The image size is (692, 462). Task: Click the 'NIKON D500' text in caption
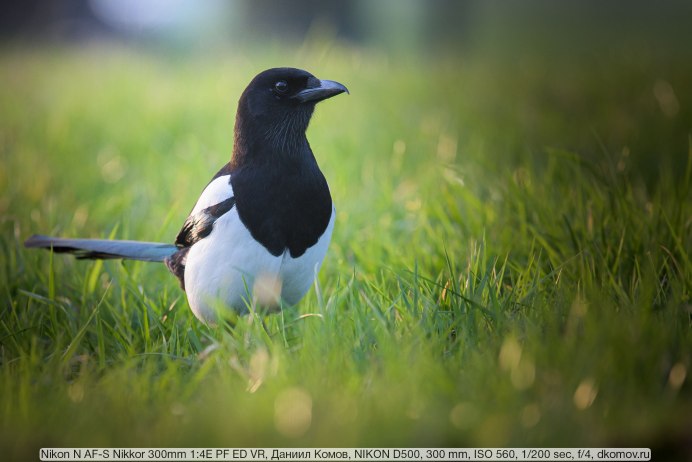click(x=351, y=454)
